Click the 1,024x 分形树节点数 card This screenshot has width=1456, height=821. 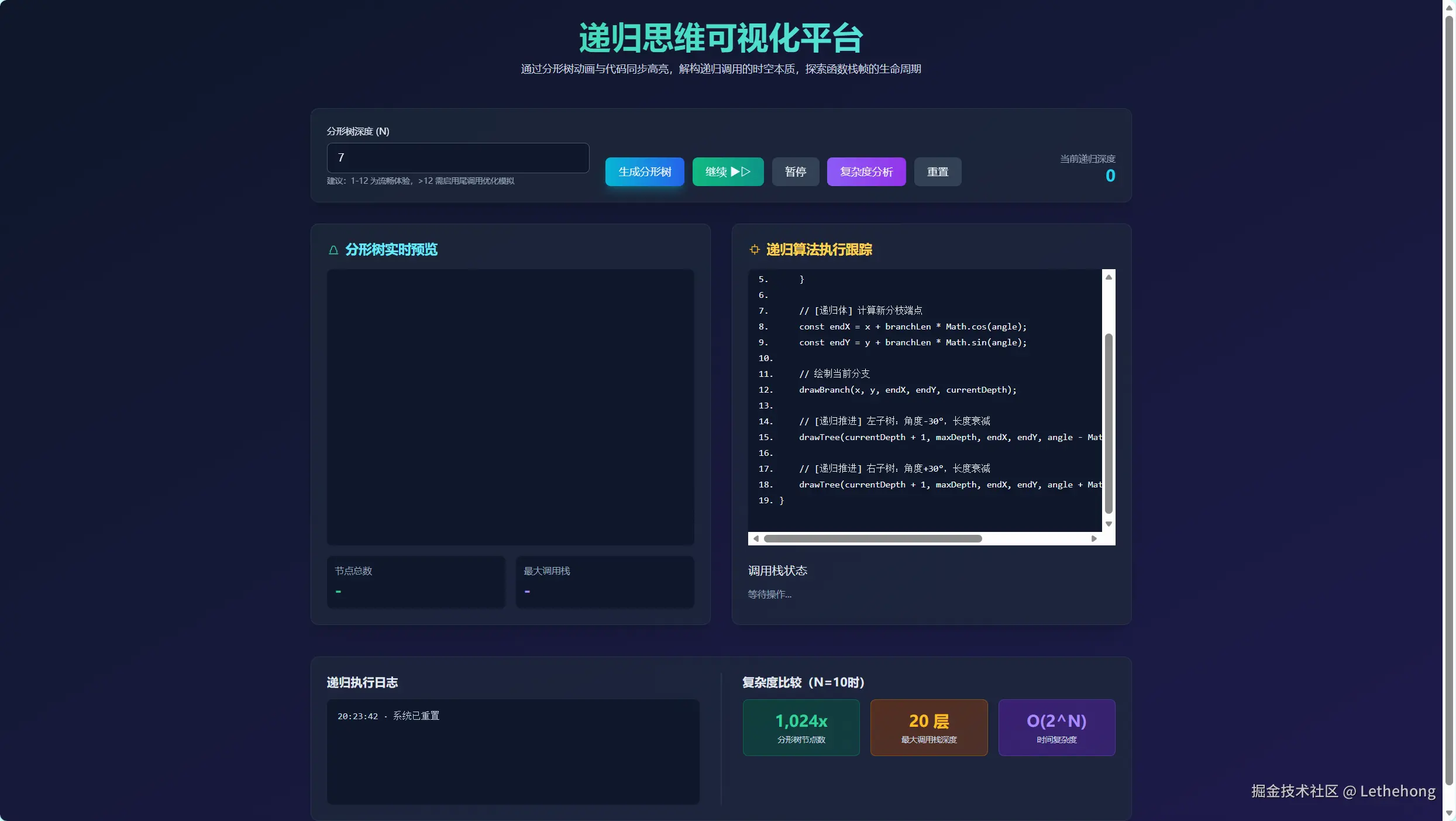click(801, 727)
